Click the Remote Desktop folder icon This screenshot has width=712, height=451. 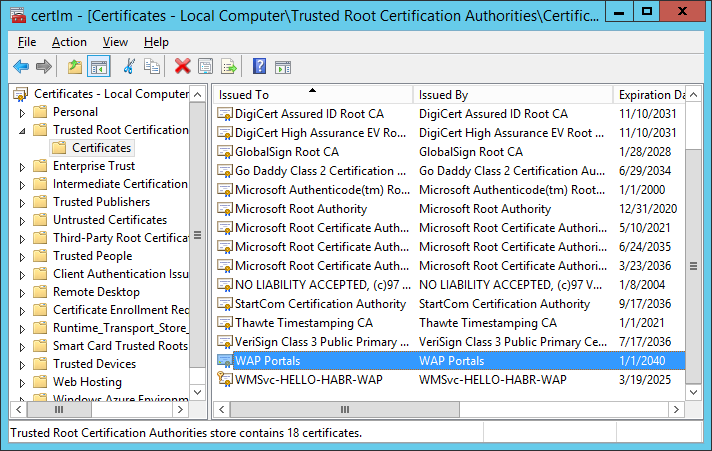coord(40,292)
